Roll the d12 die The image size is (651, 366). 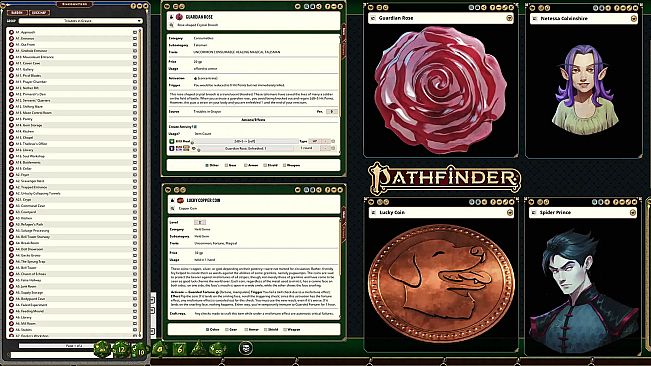(121, 349)
